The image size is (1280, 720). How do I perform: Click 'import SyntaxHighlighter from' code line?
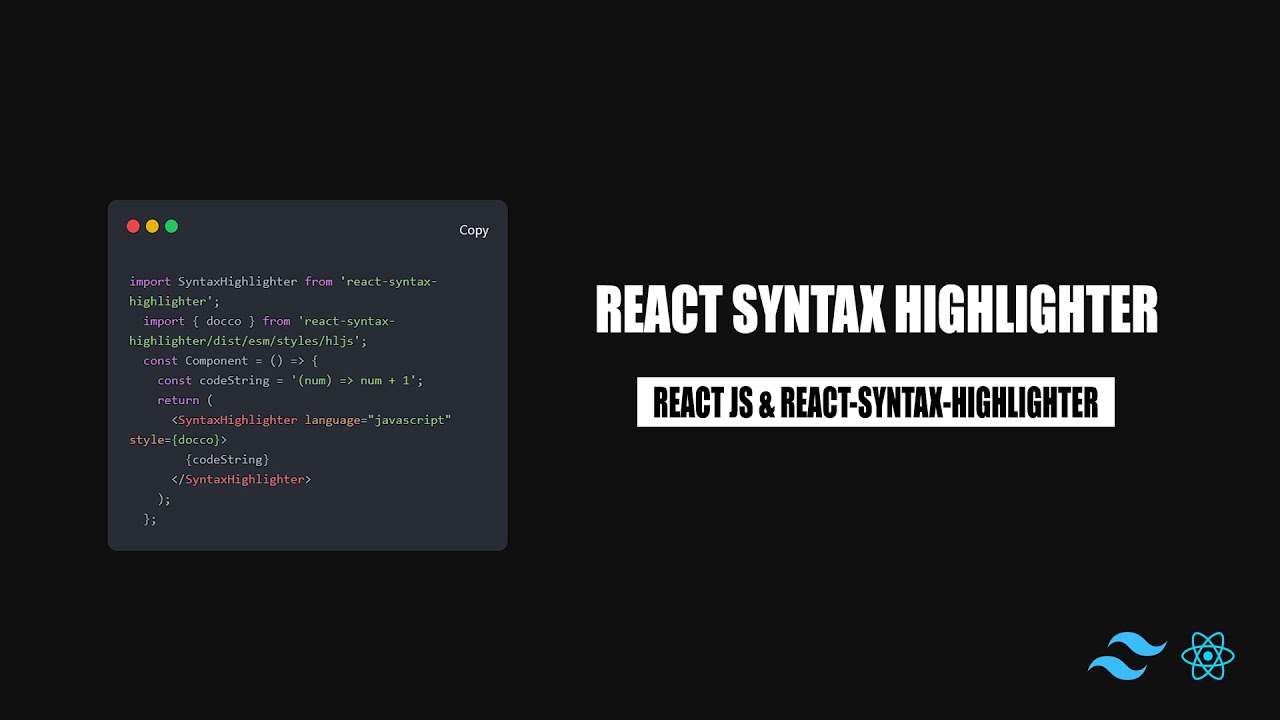click(283, 282)
